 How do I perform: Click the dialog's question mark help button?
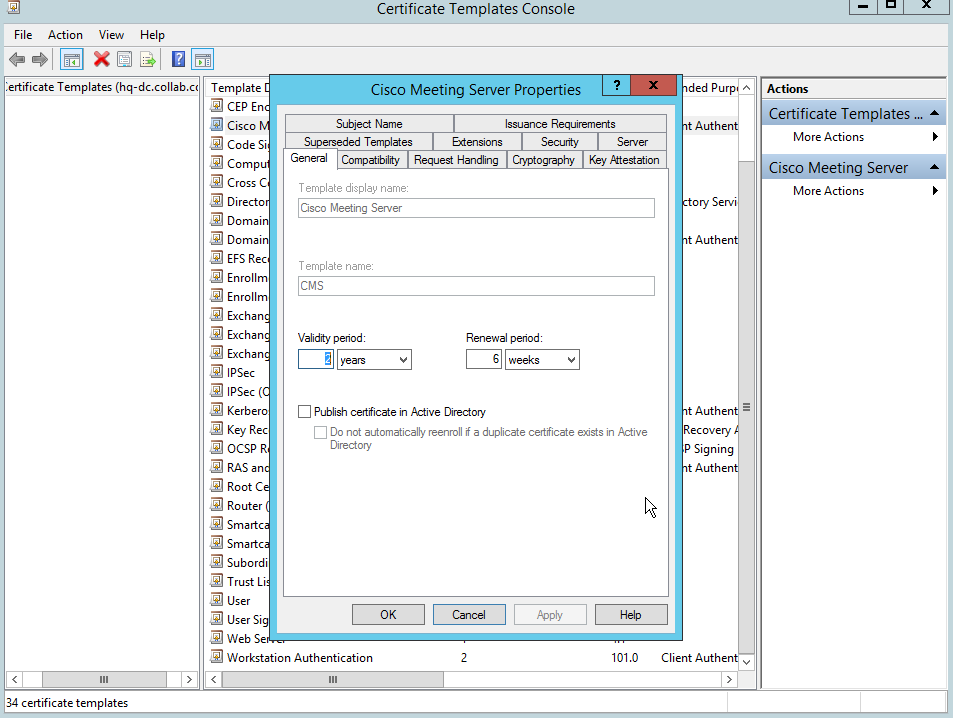(x=616, y=85)
